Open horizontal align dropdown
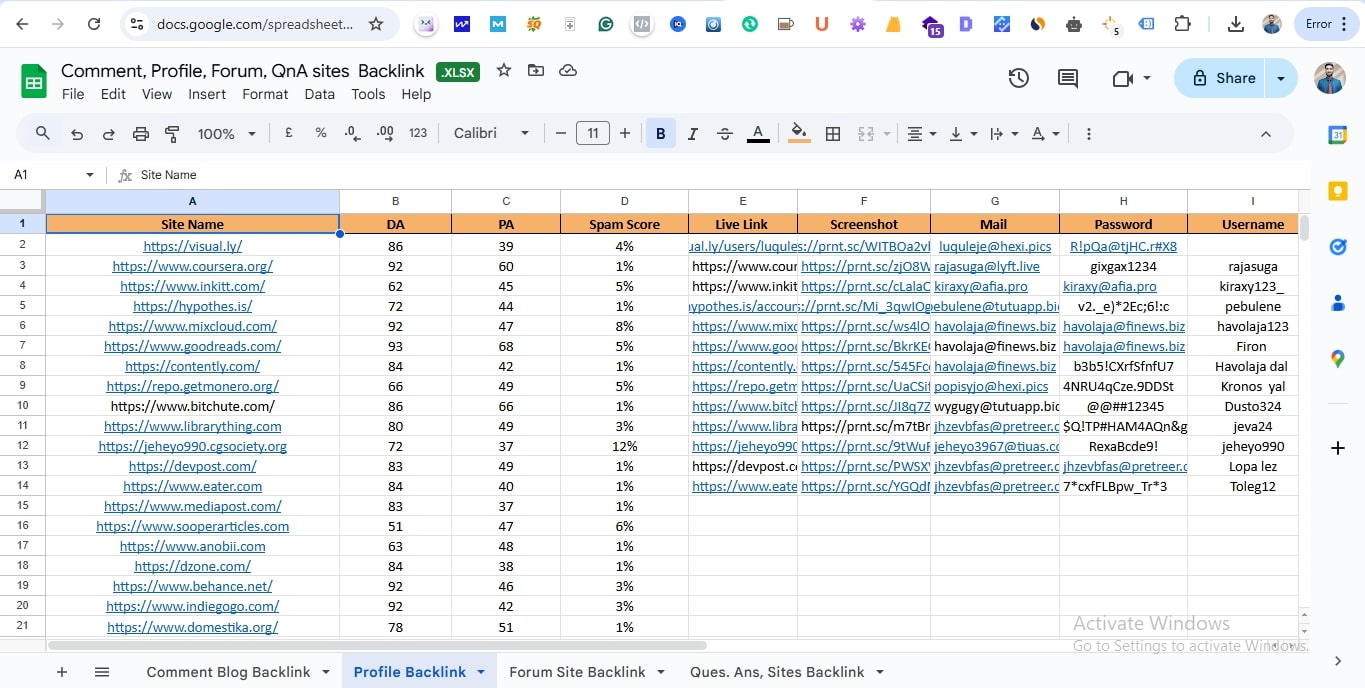The width and height of the screenshot is (1365, 688). pos(921,134)
